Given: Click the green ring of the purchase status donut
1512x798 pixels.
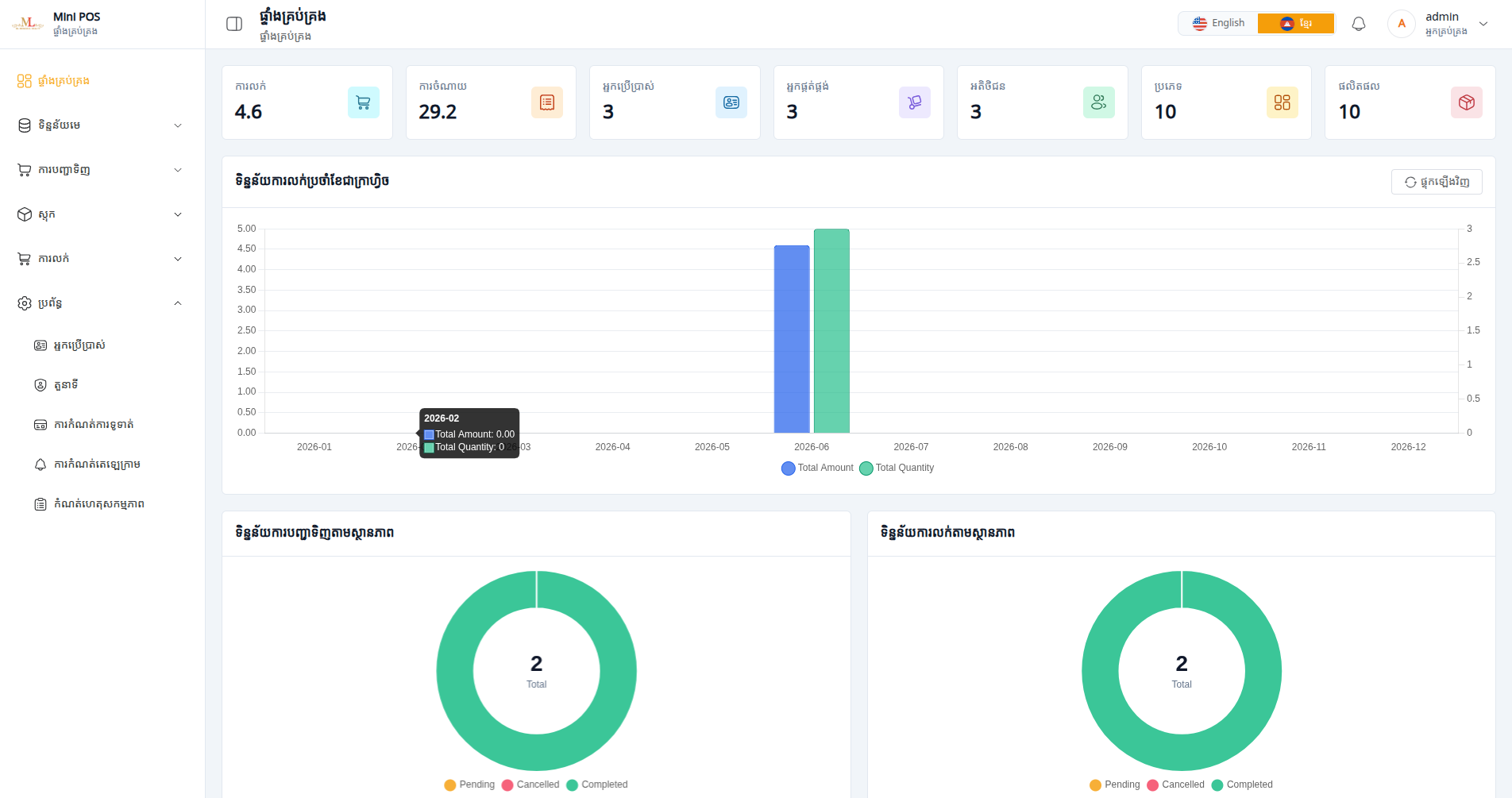Looking at the screenshot, I should click(x=456, y=671).
